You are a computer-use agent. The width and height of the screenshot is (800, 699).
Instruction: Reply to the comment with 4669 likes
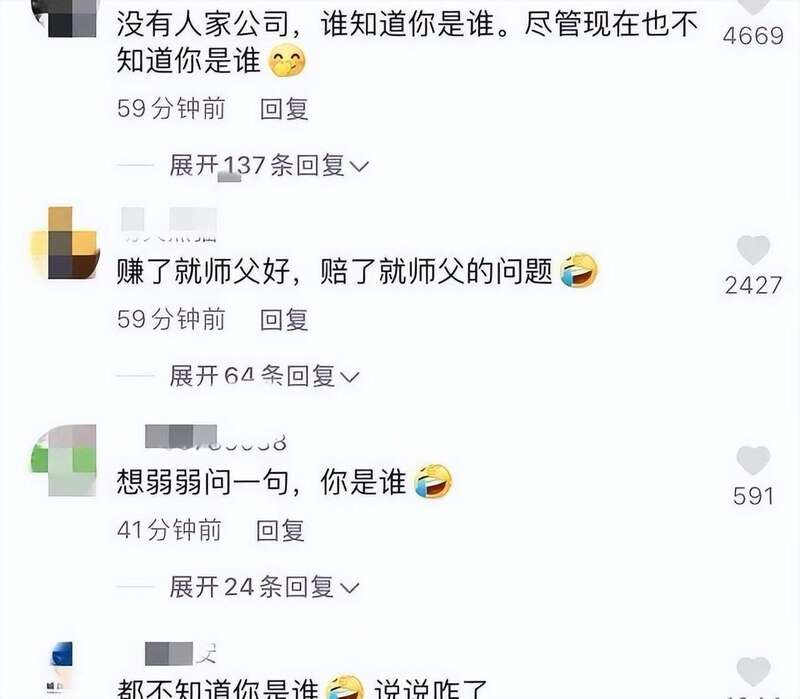click(x=284, y=109)
